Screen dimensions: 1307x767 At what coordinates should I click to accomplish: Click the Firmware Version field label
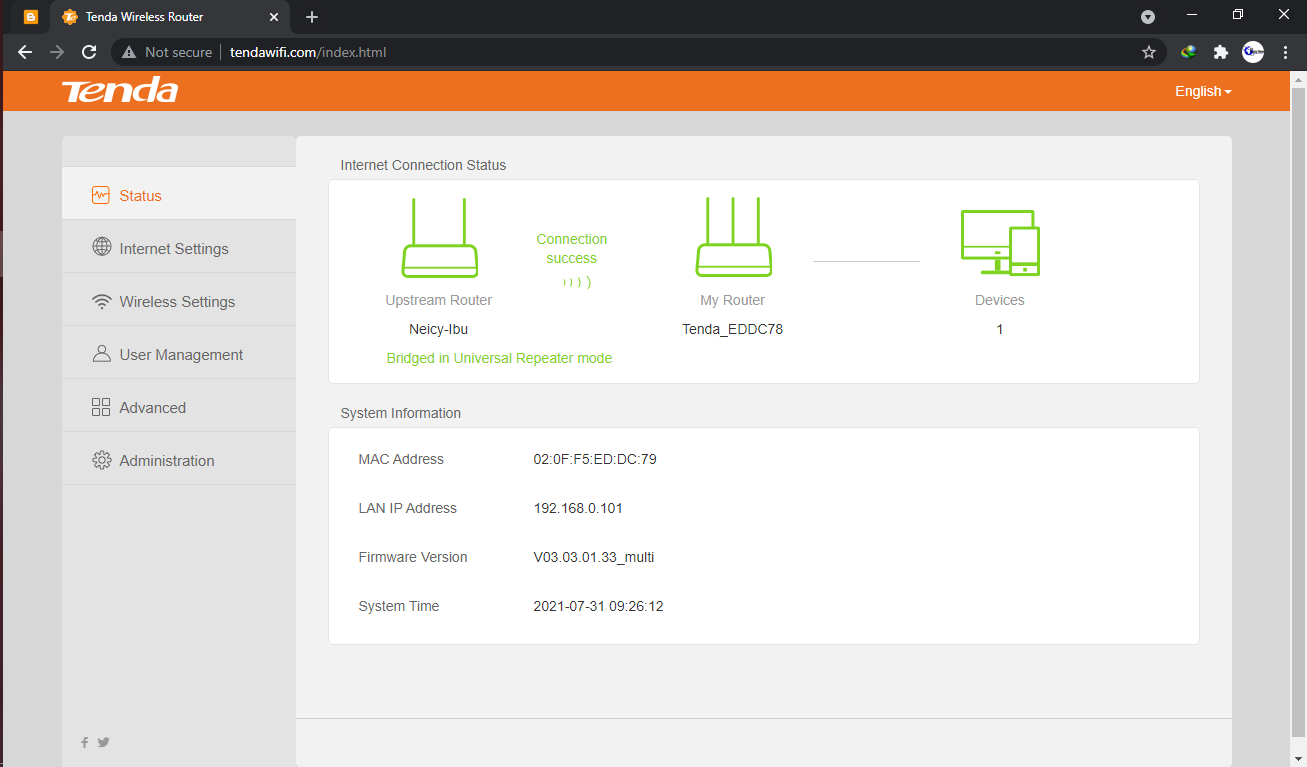413,557
